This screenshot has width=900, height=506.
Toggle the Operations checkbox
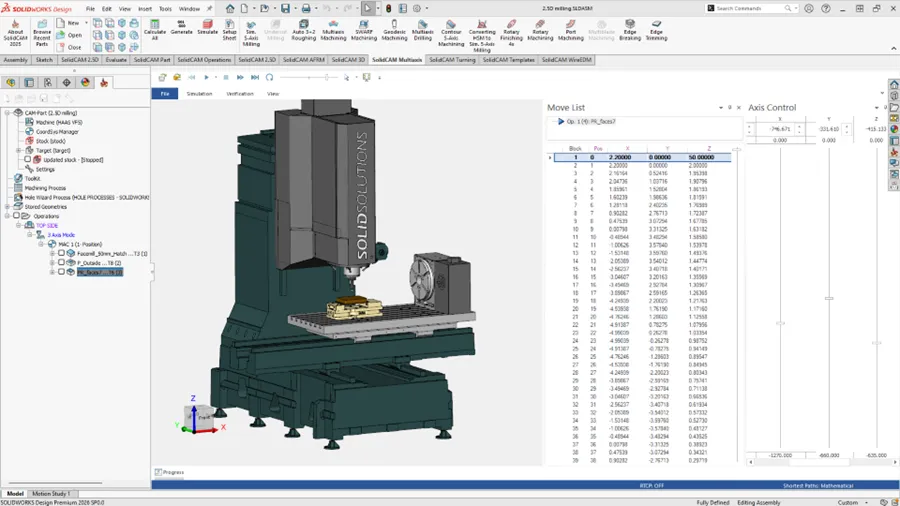[16, 216]
